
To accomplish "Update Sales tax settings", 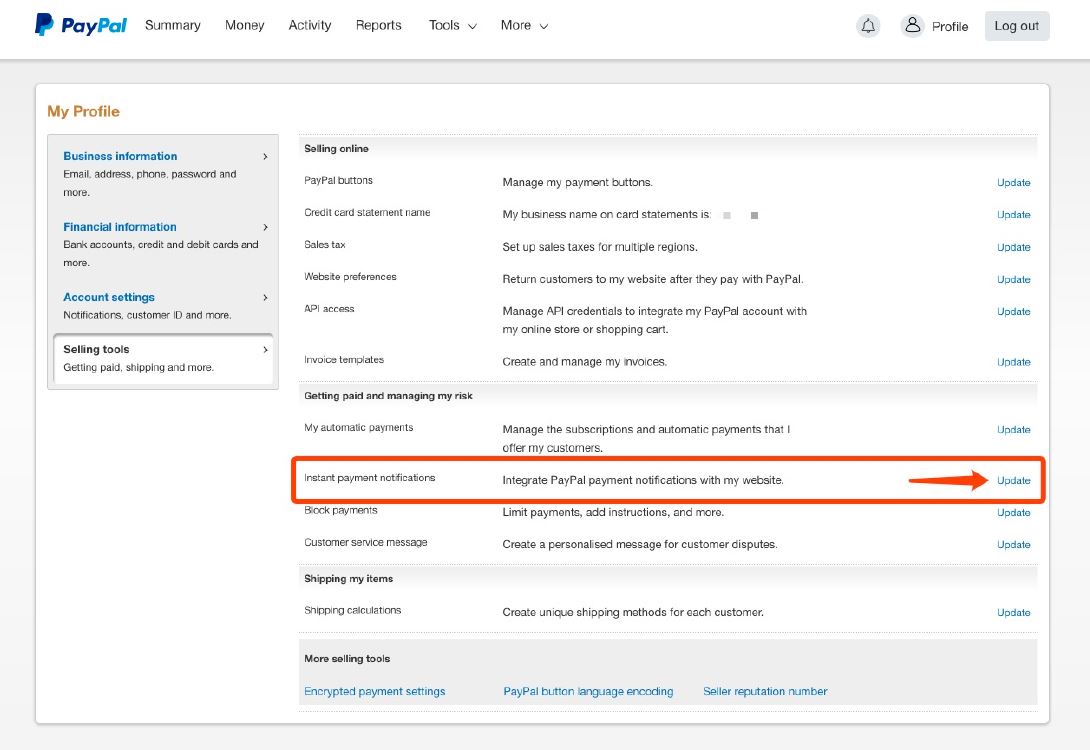I will coord(1014,247).
